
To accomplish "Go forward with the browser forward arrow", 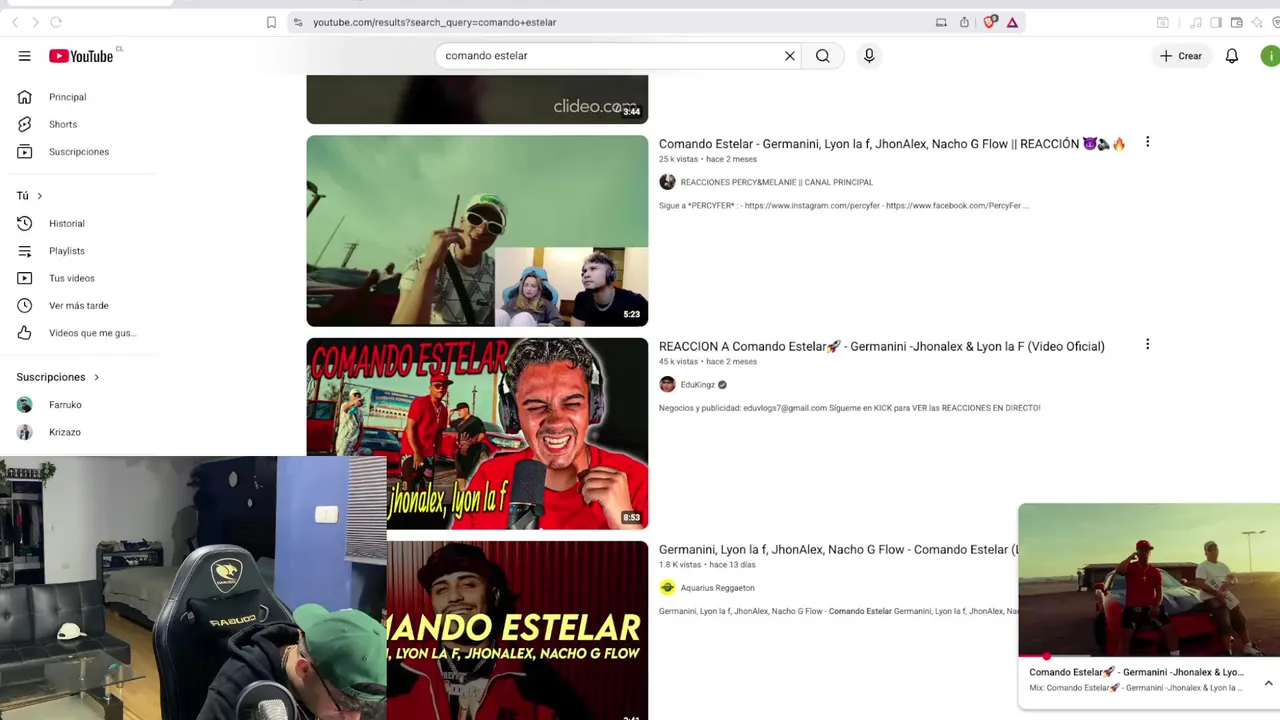I will tap(35, 22).
